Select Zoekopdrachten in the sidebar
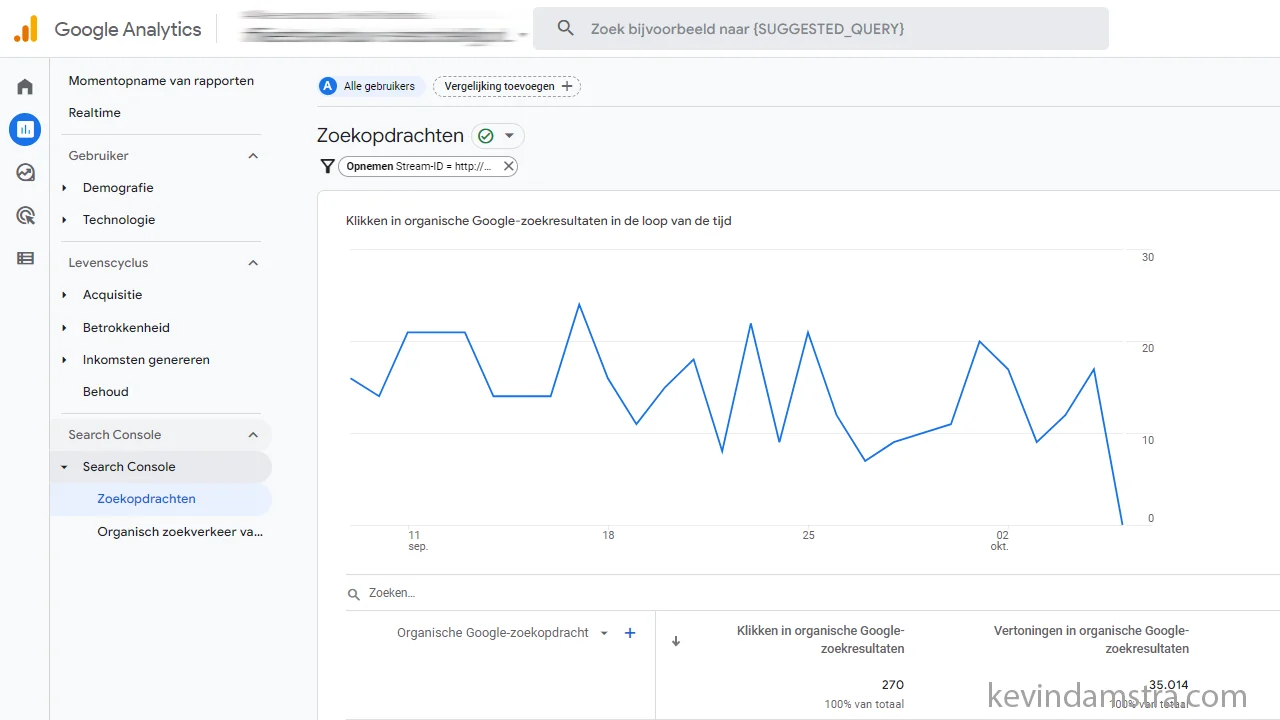This screenshot has height=720, width=1280. tap(146, 499)
